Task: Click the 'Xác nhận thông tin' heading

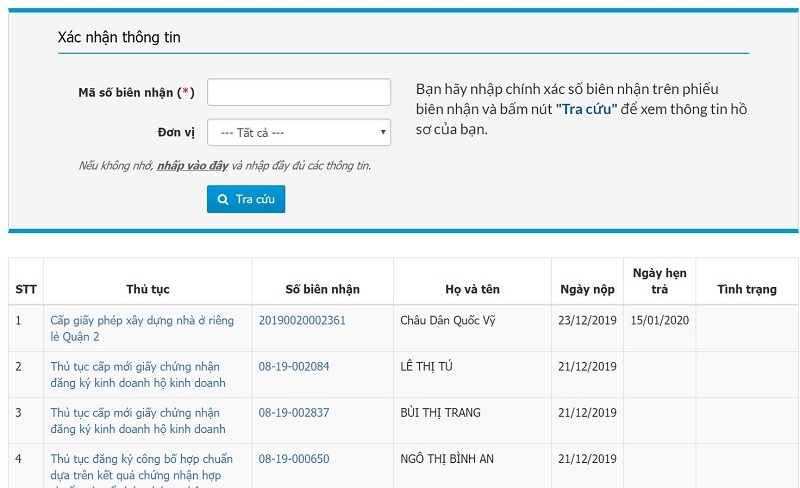Action: point(119,37)
